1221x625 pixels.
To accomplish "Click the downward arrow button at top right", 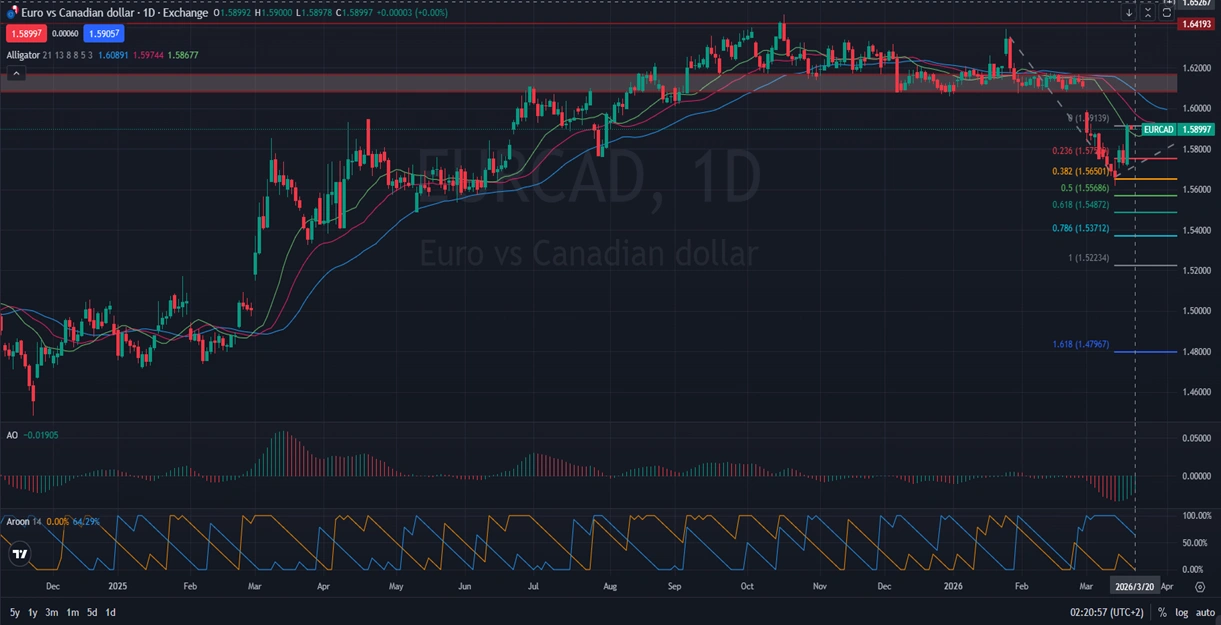I will point(1129,13).
